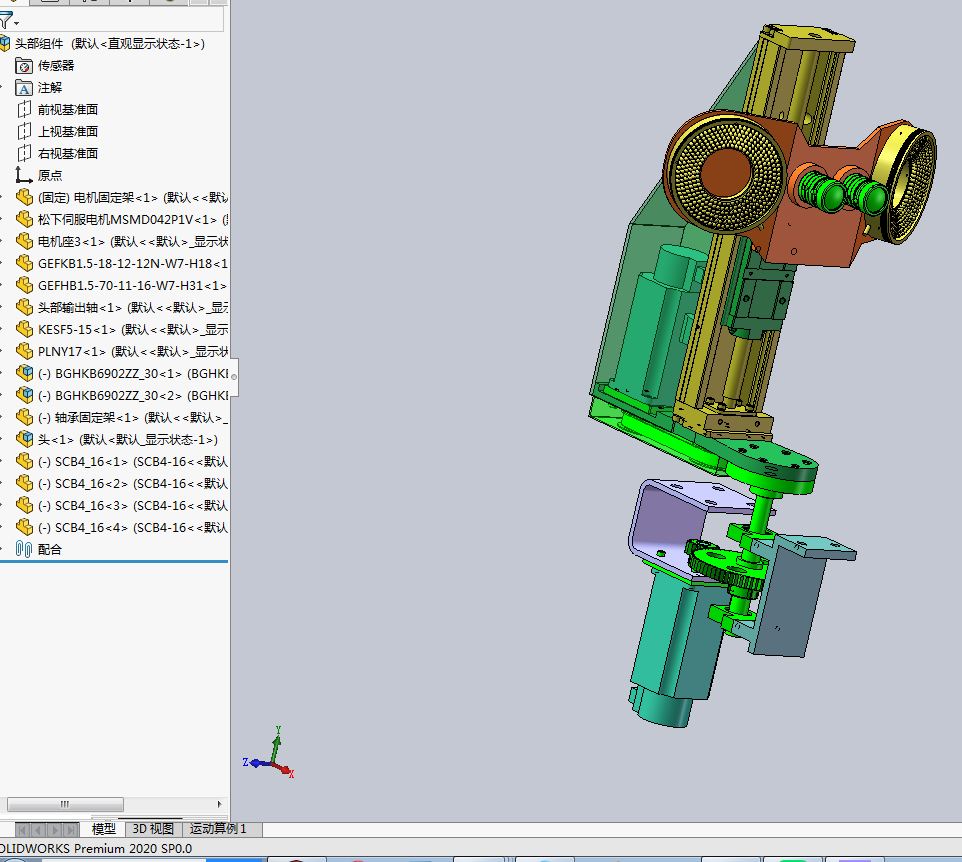The width and height of the screenshot is (962, 862).
Task: Click the subassembly icon of BGHKB6902ZZ_30<1>
Action: coord(25,373)
